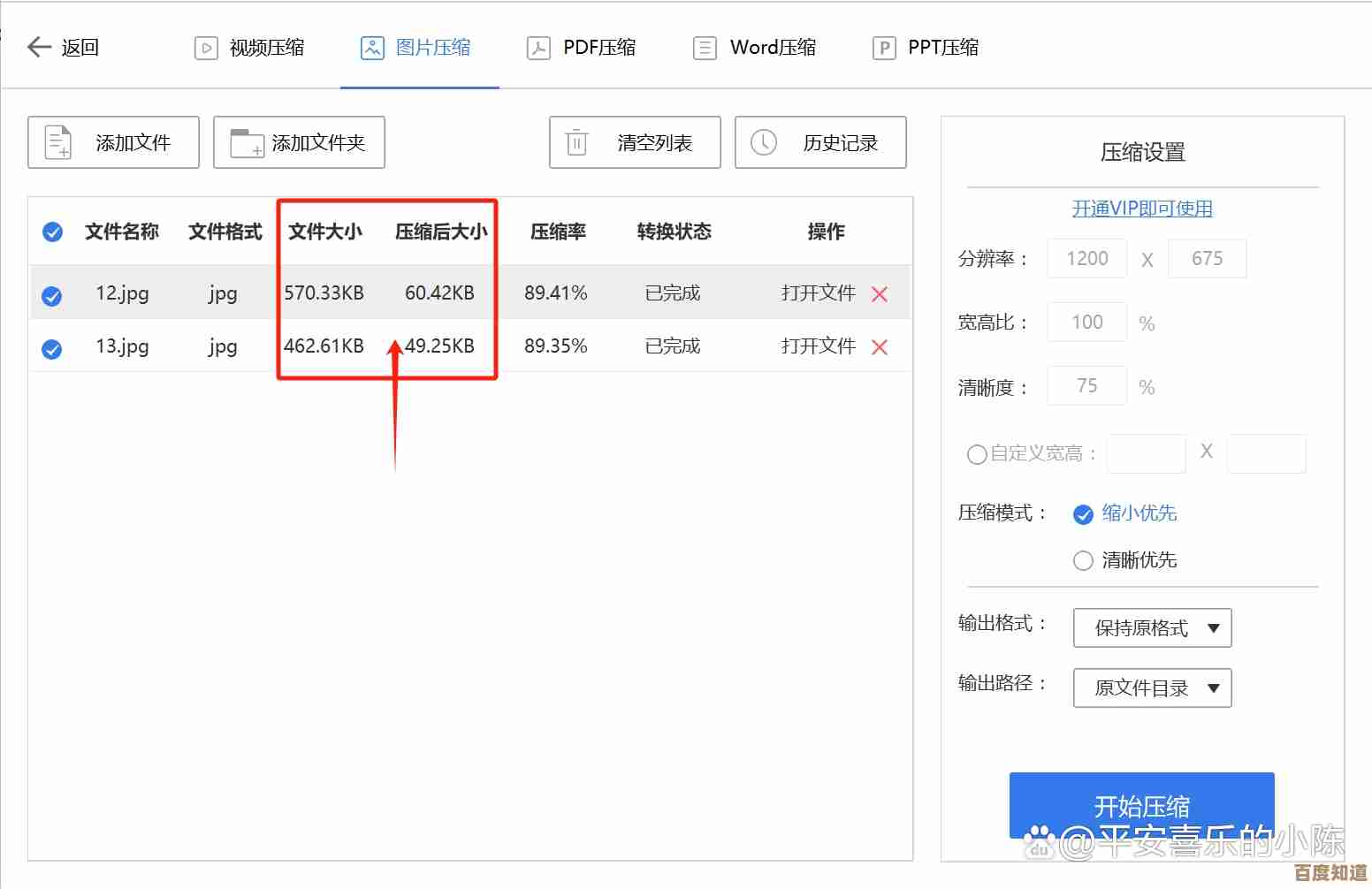
Task: Remove 12.jpg with its red X icon
Action: coord(880,294)
